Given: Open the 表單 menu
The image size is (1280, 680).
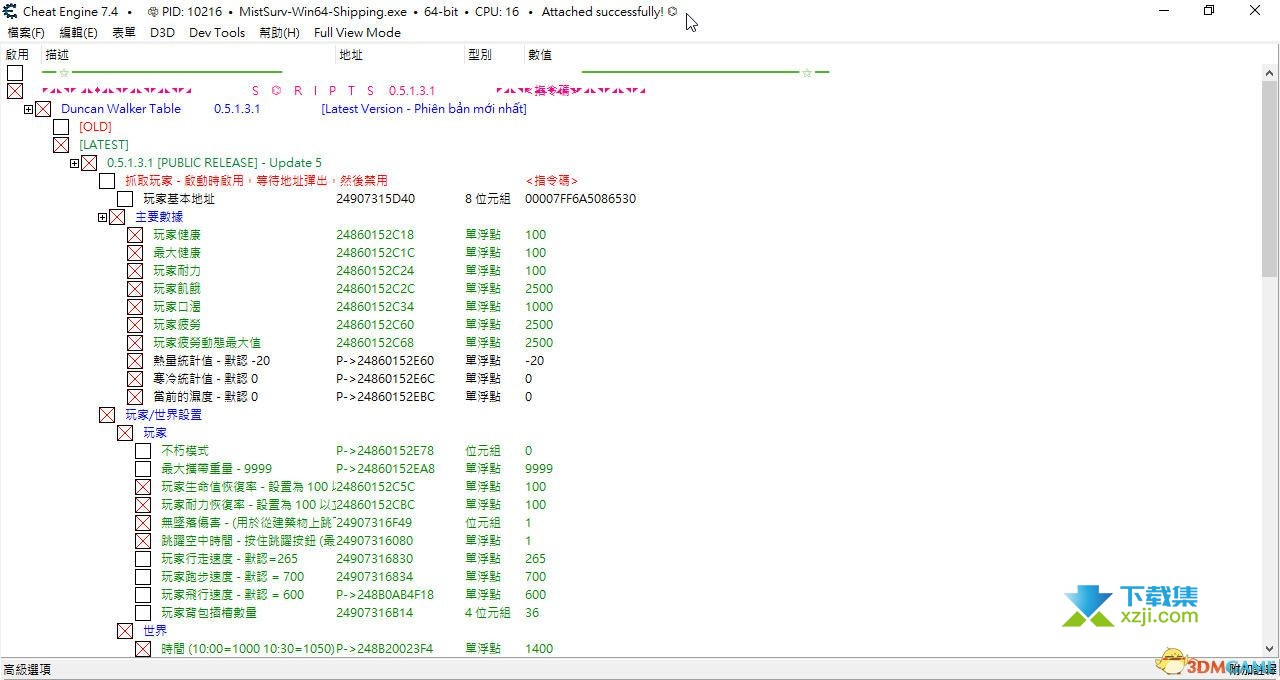Looking at the screenshot, I should 124,32.
